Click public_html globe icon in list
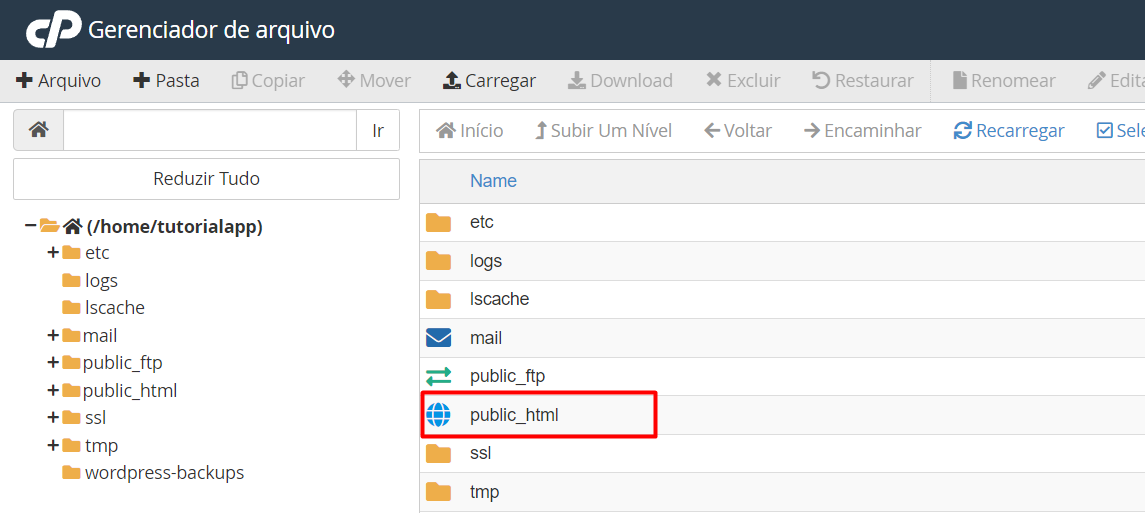 (x=438, y=415)
